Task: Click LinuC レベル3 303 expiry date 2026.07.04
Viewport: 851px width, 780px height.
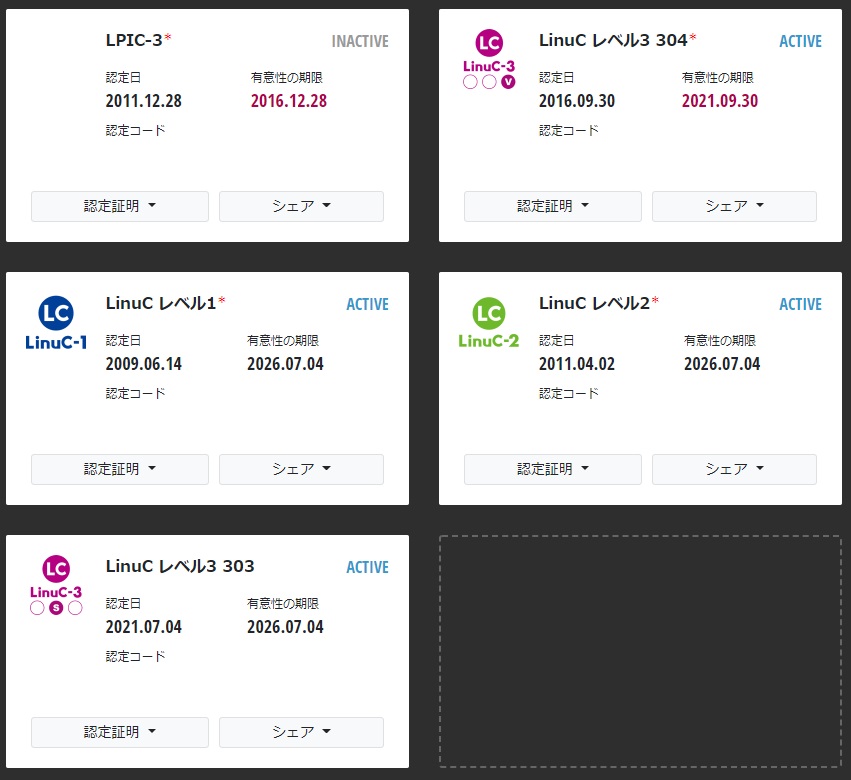Action: 285,627
